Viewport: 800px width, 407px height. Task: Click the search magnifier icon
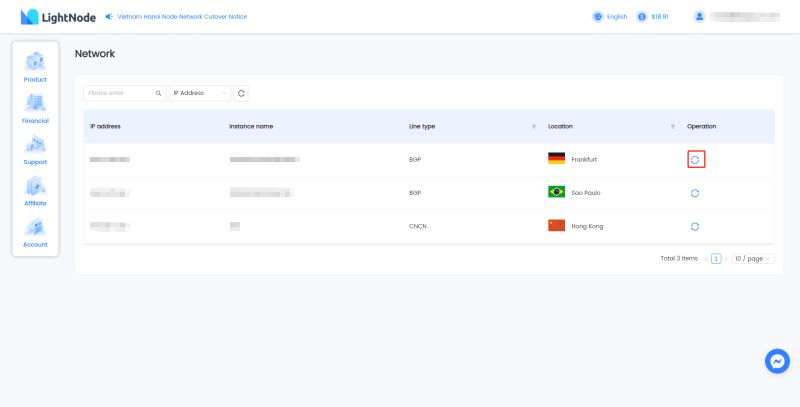coord(159,93)
